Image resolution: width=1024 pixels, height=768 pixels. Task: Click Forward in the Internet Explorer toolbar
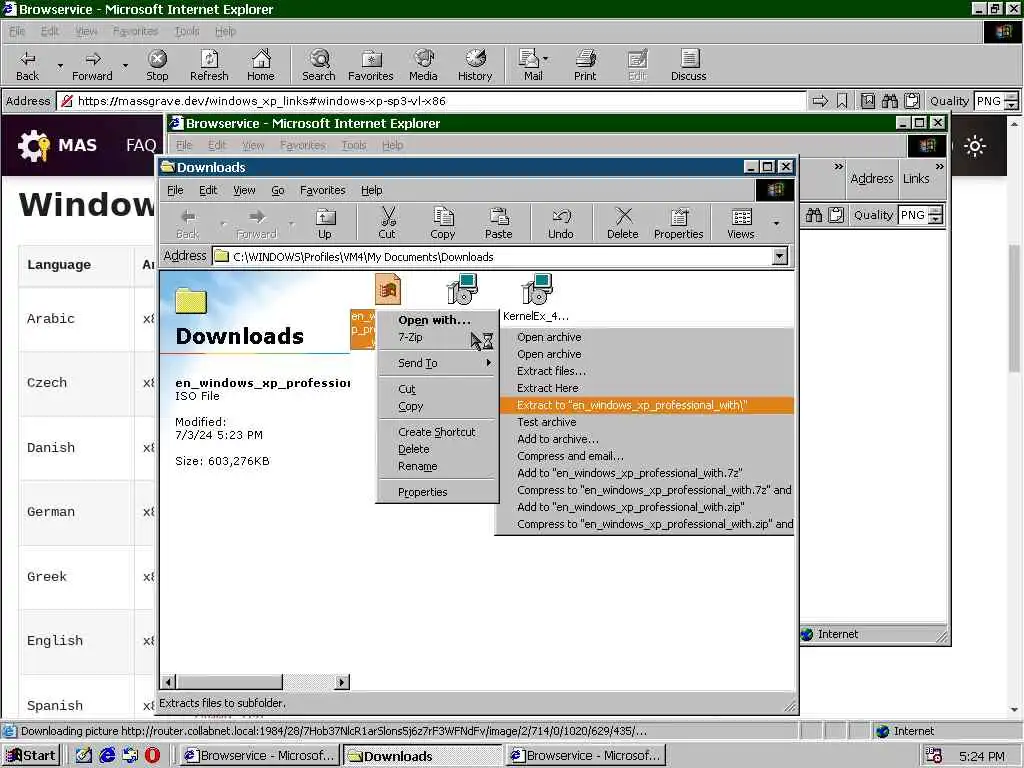coord(92,65)
